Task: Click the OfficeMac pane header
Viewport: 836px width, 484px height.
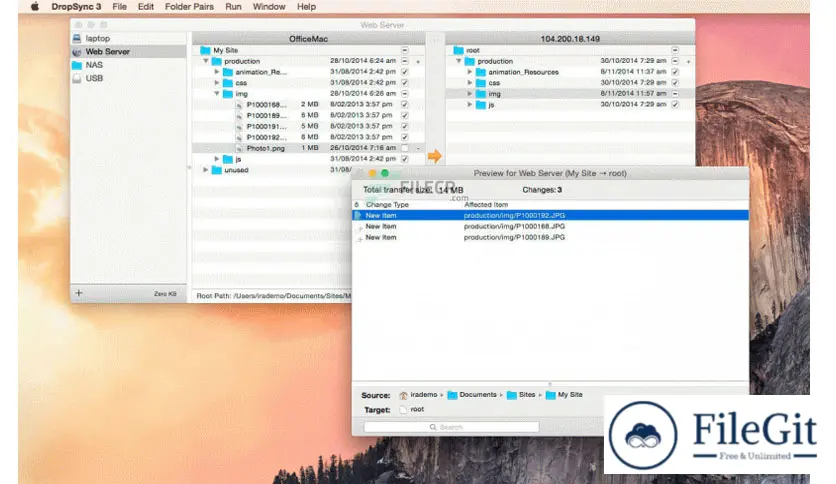Action: 308,39
